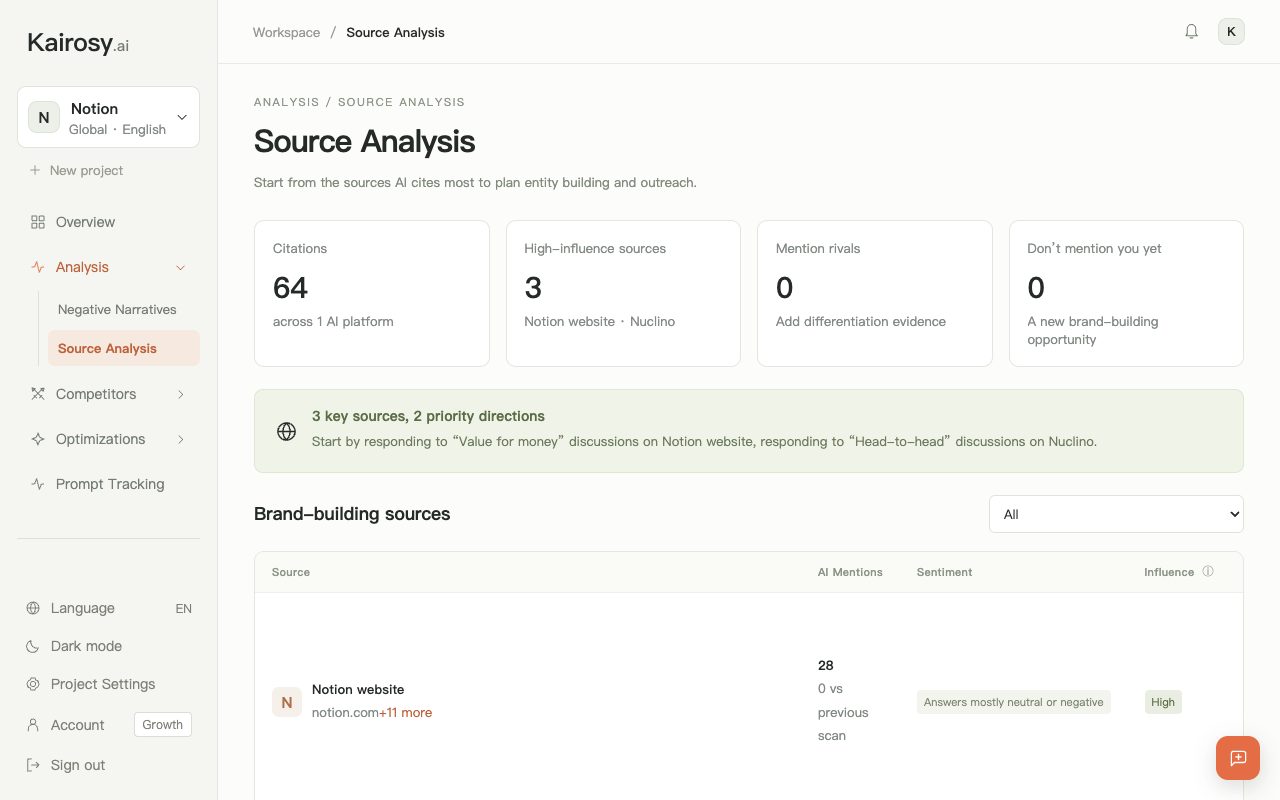Open the orange feedback chat button
1280x800 pixels.
point(1238,758)
